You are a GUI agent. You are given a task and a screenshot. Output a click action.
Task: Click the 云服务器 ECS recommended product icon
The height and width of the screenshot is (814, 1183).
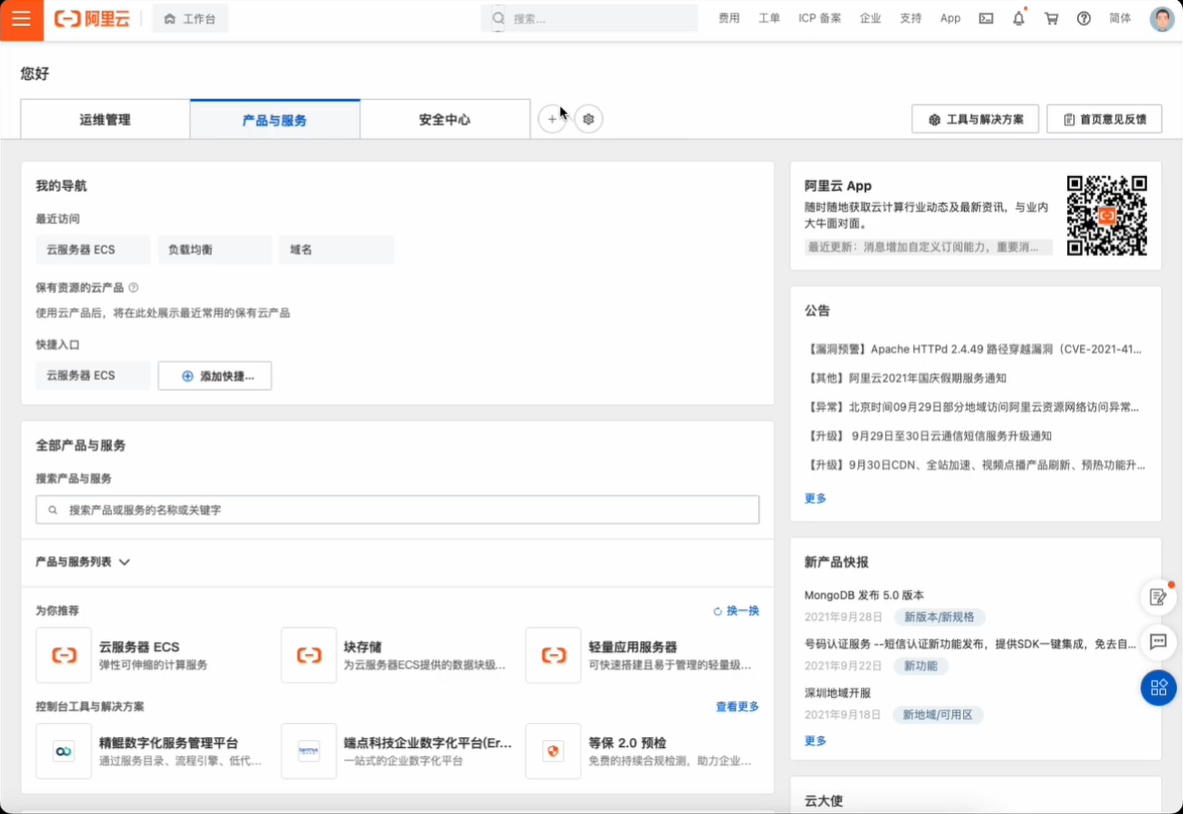point(64,656)
